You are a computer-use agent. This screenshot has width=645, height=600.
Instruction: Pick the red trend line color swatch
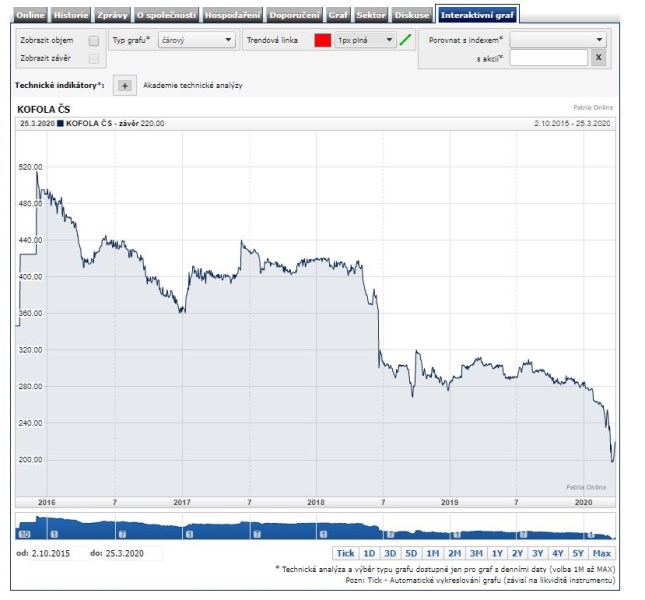322,41
